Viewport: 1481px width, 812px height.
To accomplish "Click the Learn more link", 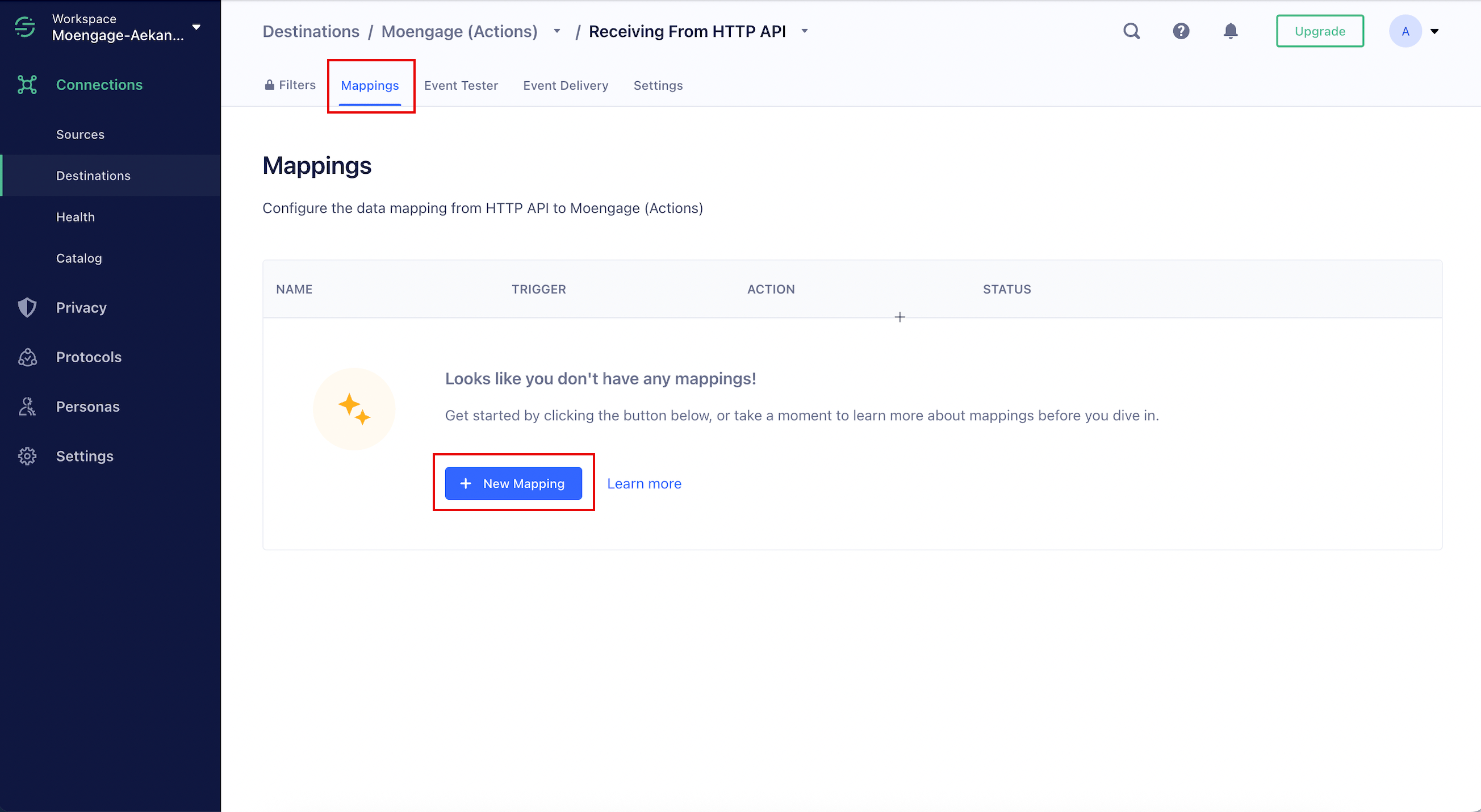I will click(x=644, y=484).
